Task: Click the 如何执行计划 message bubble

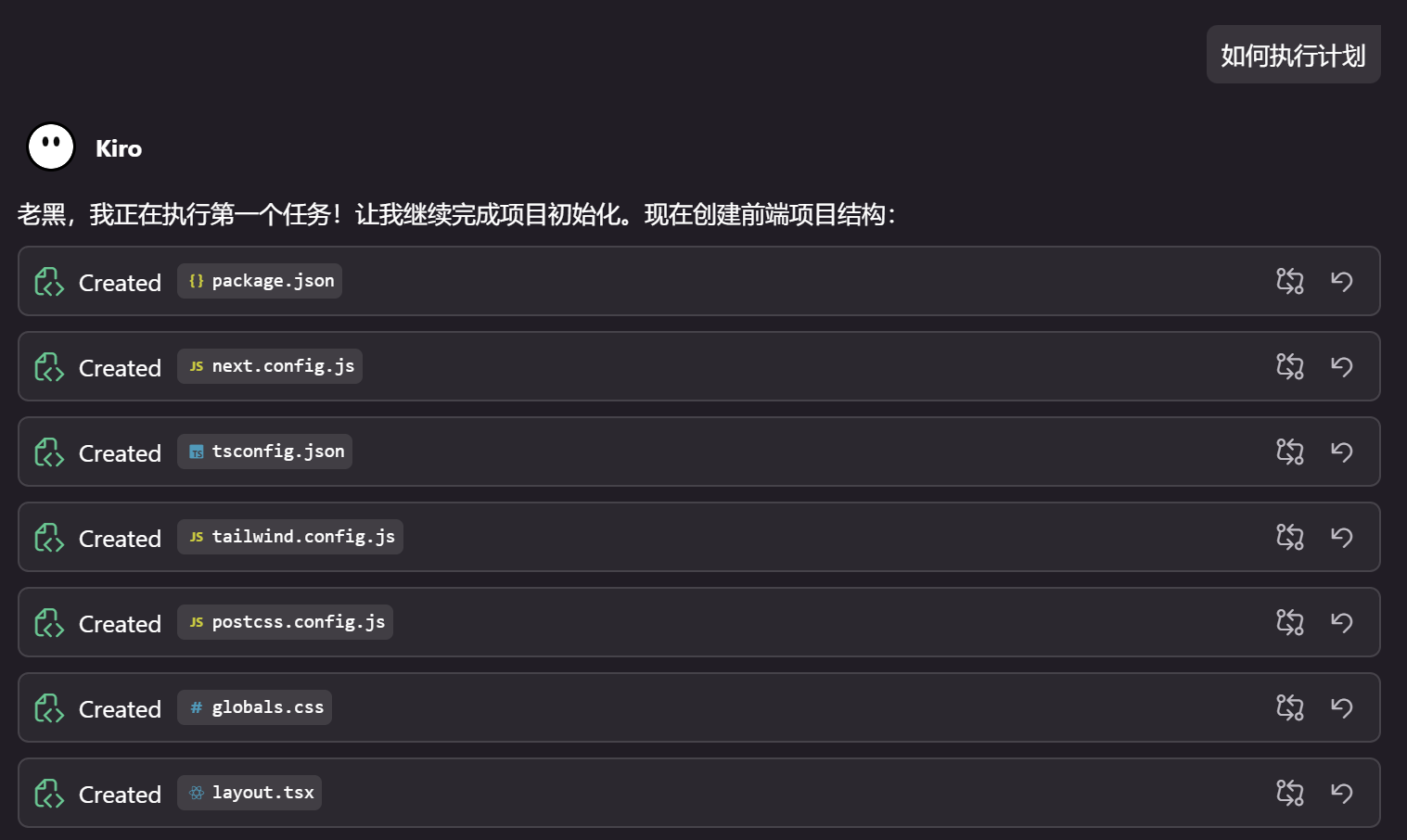Action: click(x=1293, y=55)
